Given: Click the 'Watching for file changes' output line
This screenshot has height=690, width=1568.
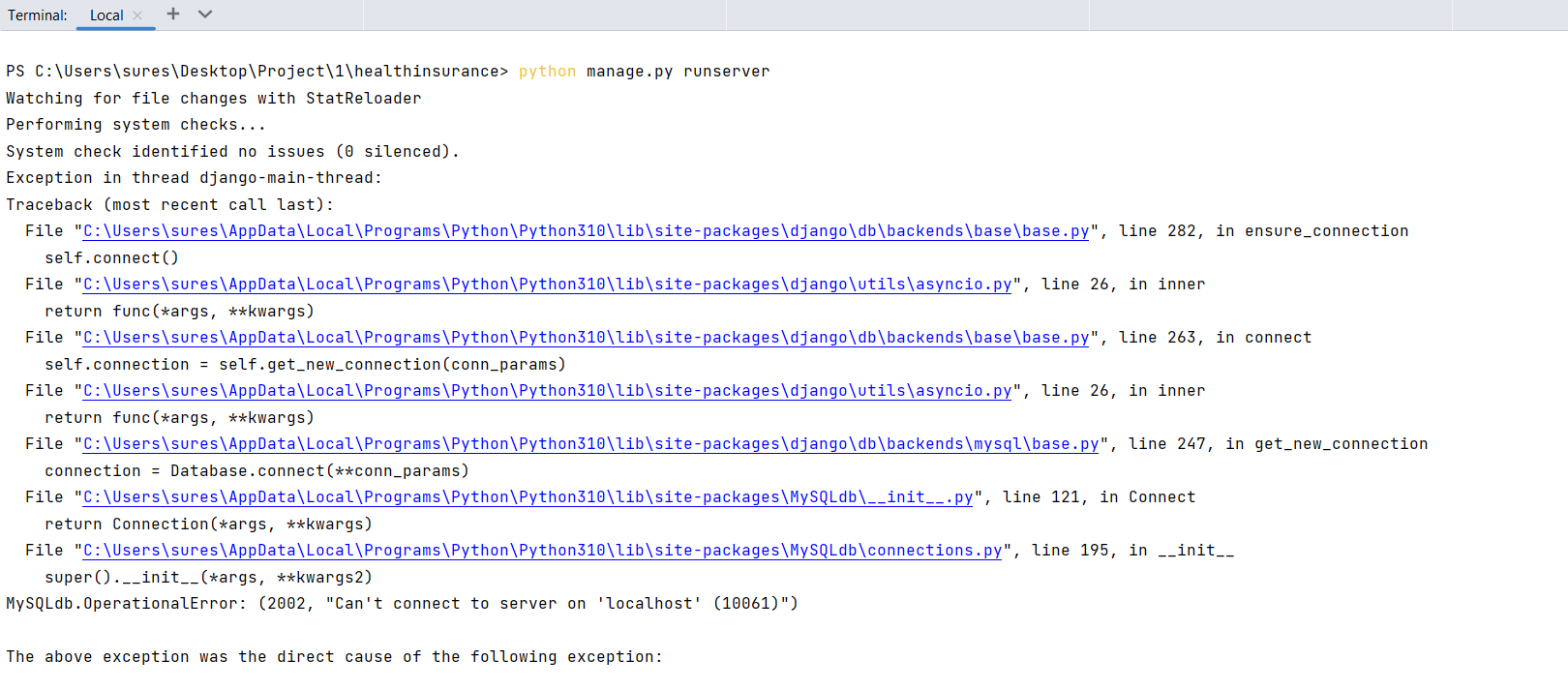Looking at the screenshot, I should click(213, 99).
